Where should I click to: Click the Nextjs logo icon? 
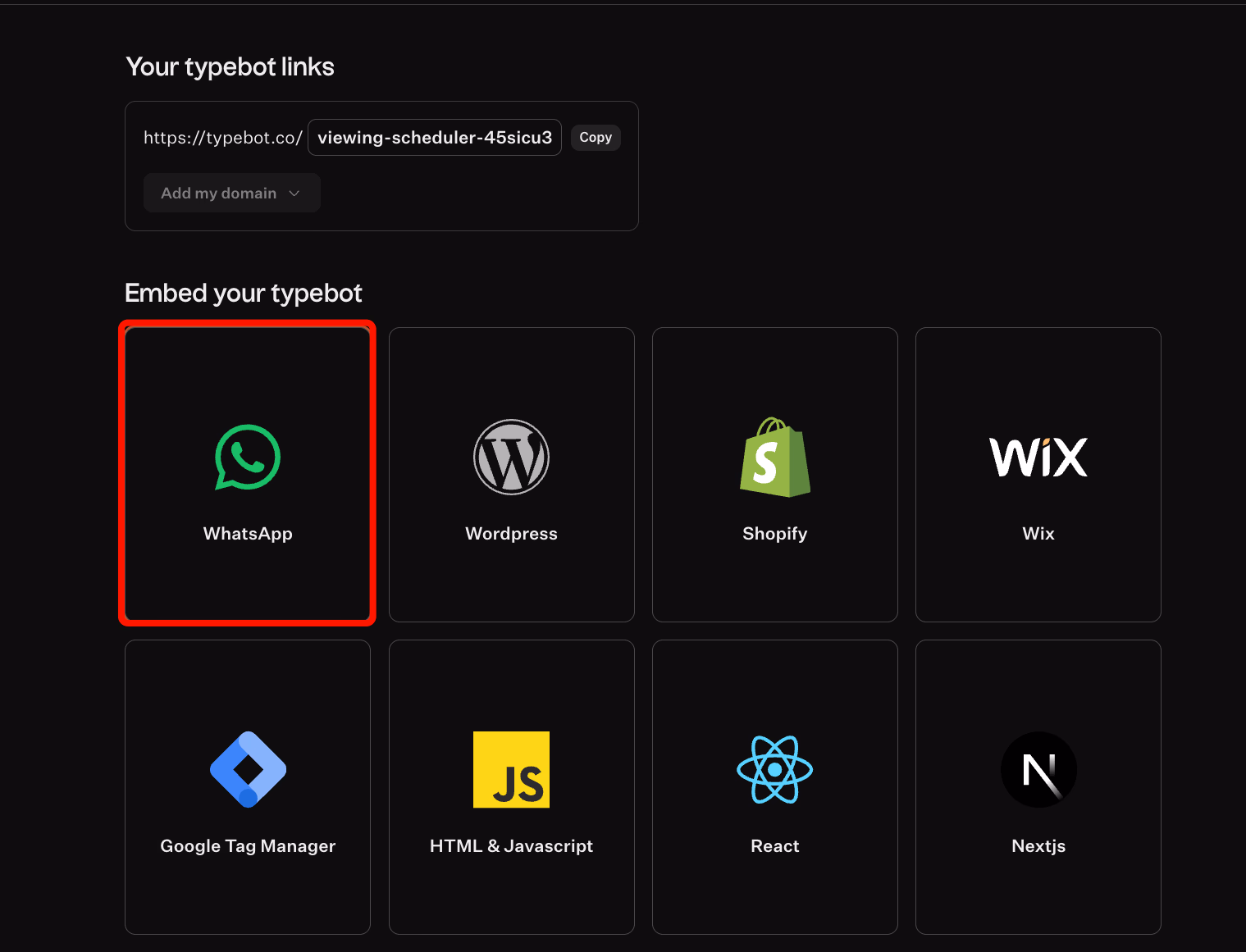[x=1038, y=769]
